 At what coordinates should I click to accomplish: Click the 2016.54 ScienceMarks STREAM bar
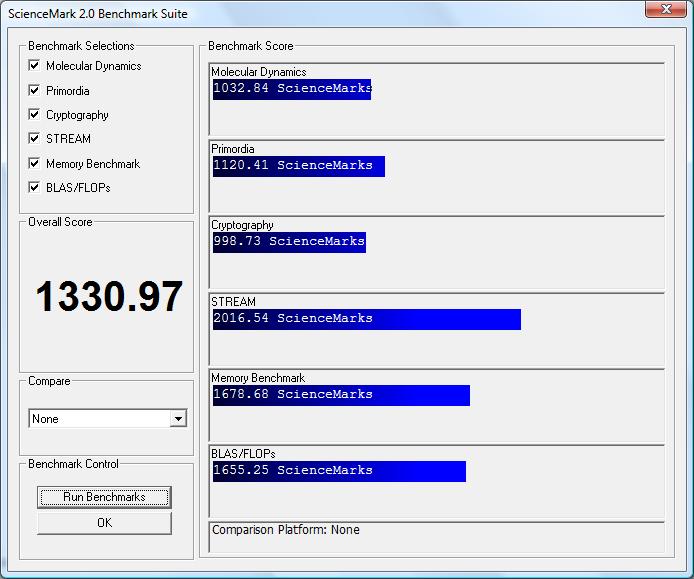point(367,319)
